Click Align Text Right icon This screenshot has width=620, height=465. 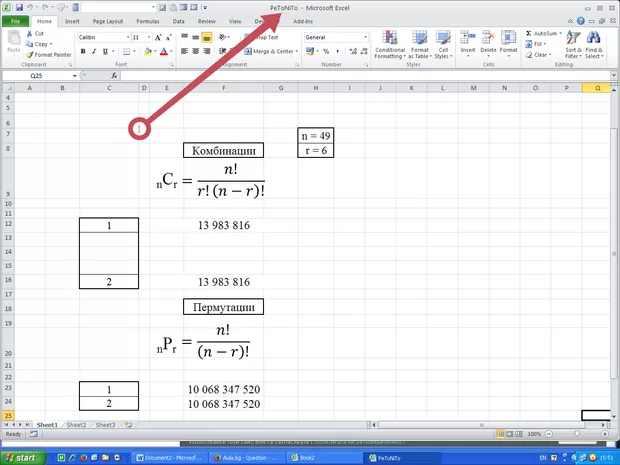pos(206,51)
